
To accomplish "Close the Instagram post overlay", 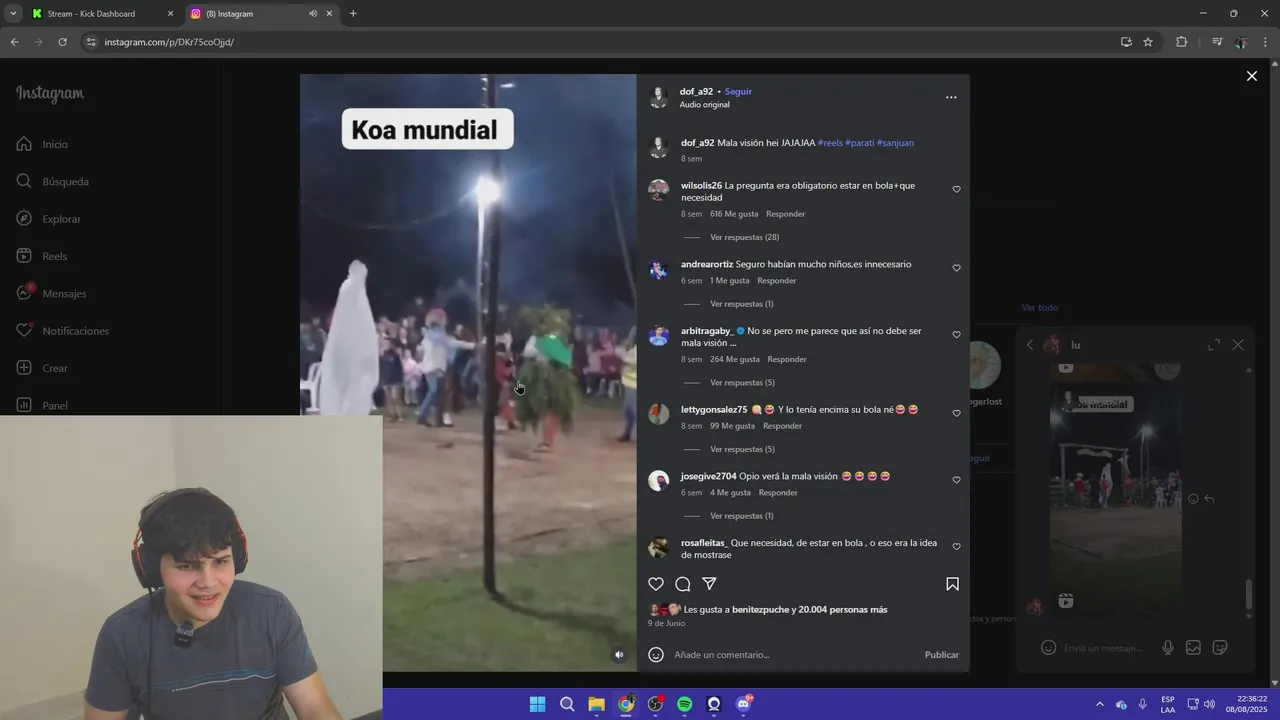I will 1251,76.
